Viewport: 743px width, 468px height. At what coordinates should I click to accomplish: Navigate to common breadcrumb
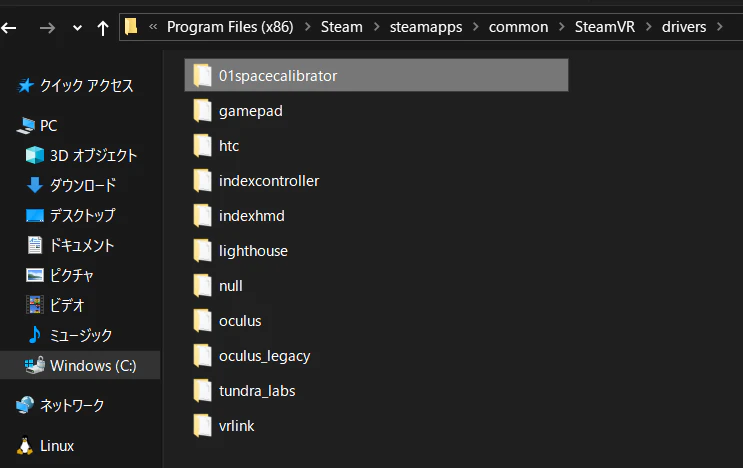pyautogui.click(x=518, y=27)
